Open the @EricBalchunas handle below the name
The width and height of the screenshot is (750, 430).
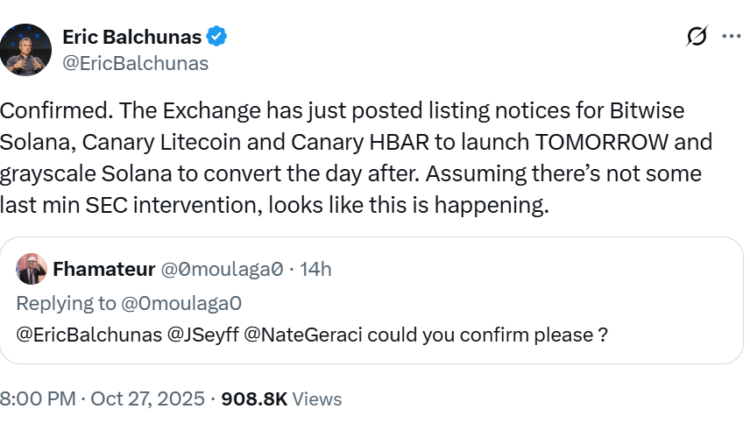(x=135, y=63)
